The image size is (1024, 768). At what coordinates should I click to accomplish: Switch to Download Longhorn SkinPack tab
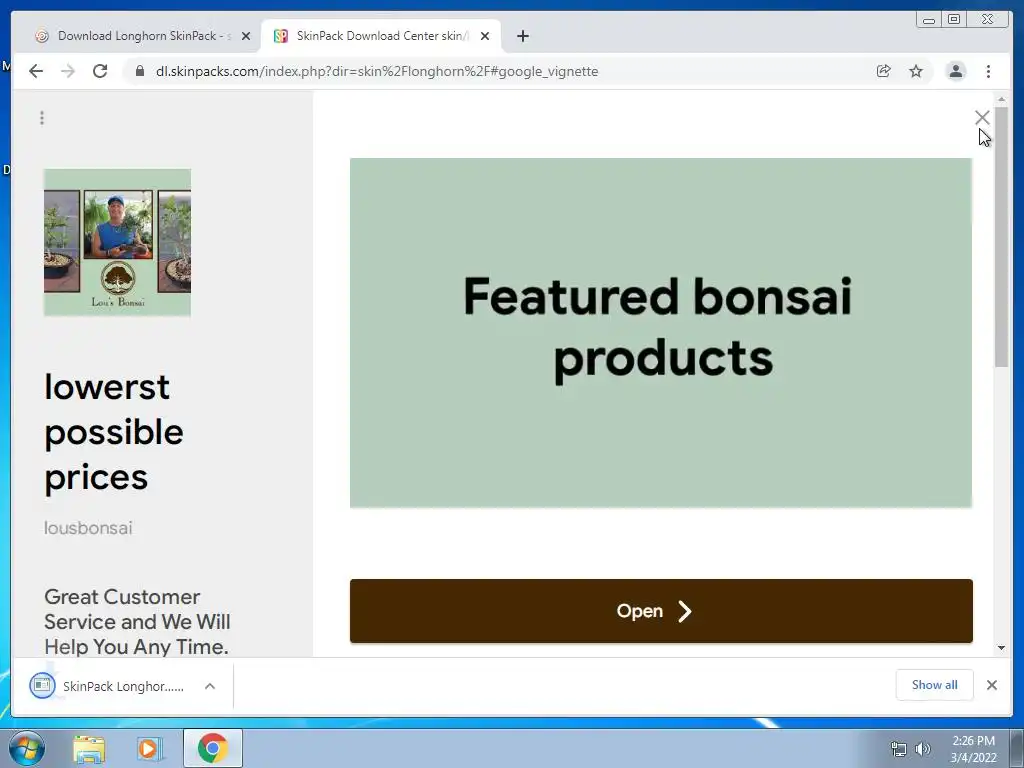[137, 36]
